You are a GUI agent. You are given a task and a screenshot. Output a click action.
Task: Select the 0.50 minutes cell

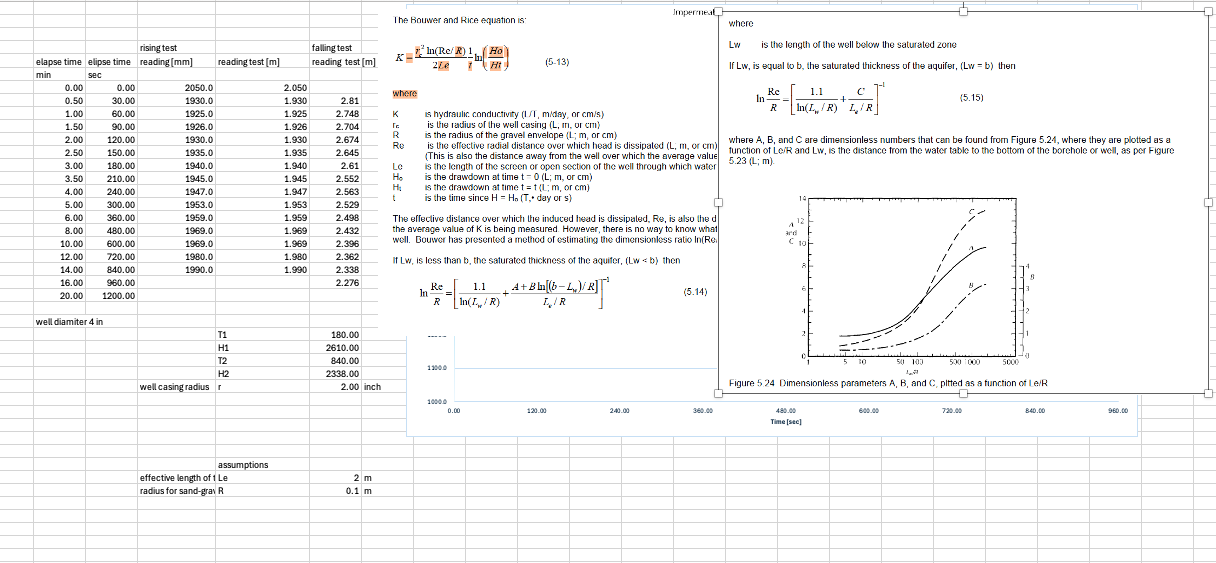58,101
